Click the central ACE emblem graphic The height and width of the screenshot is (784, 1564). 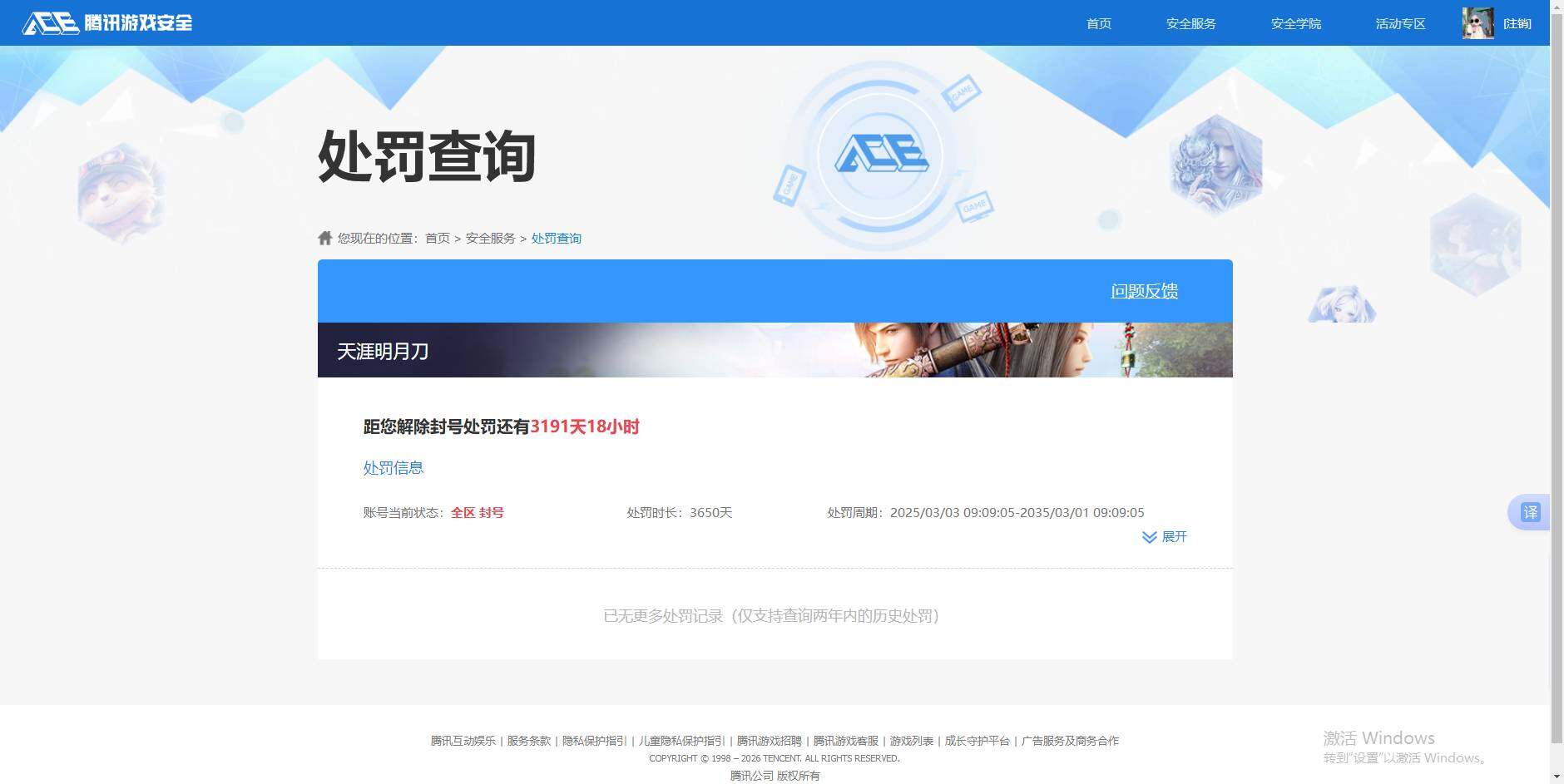tap(881, 155)
